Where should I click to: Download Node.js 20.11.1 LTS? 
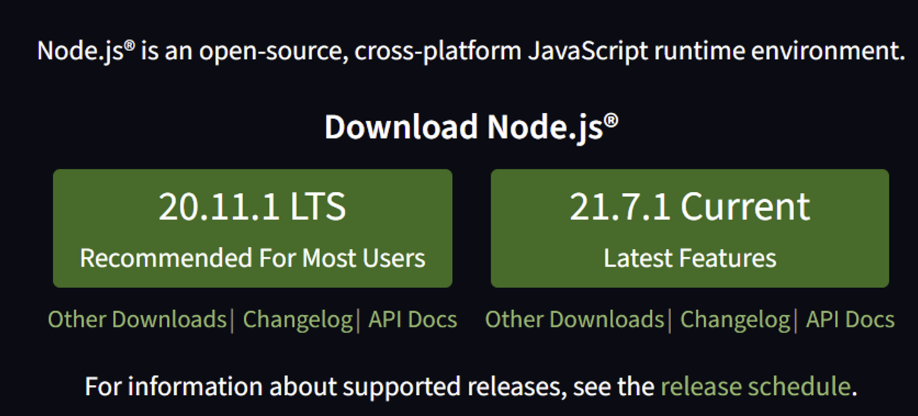point(252,228)
